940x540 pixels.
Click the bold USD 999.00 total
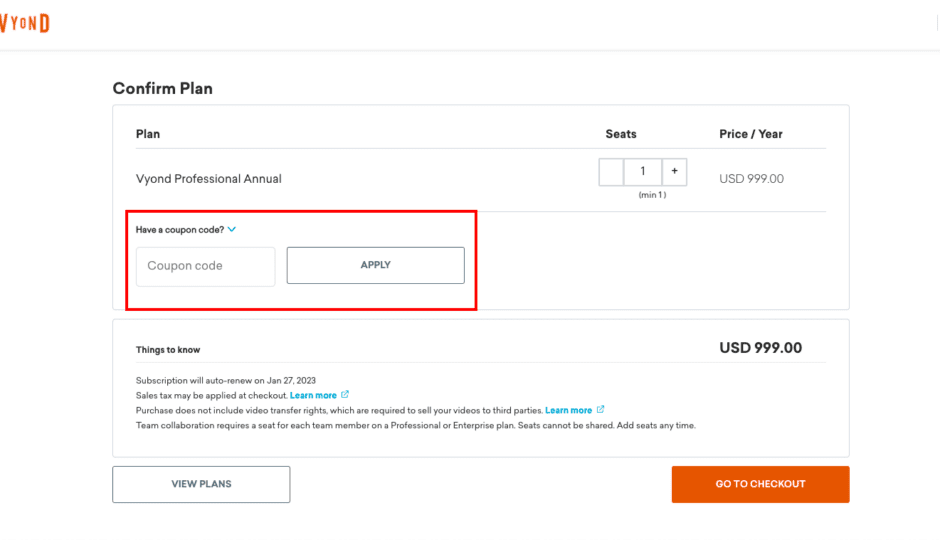click(x=760, y=348)
